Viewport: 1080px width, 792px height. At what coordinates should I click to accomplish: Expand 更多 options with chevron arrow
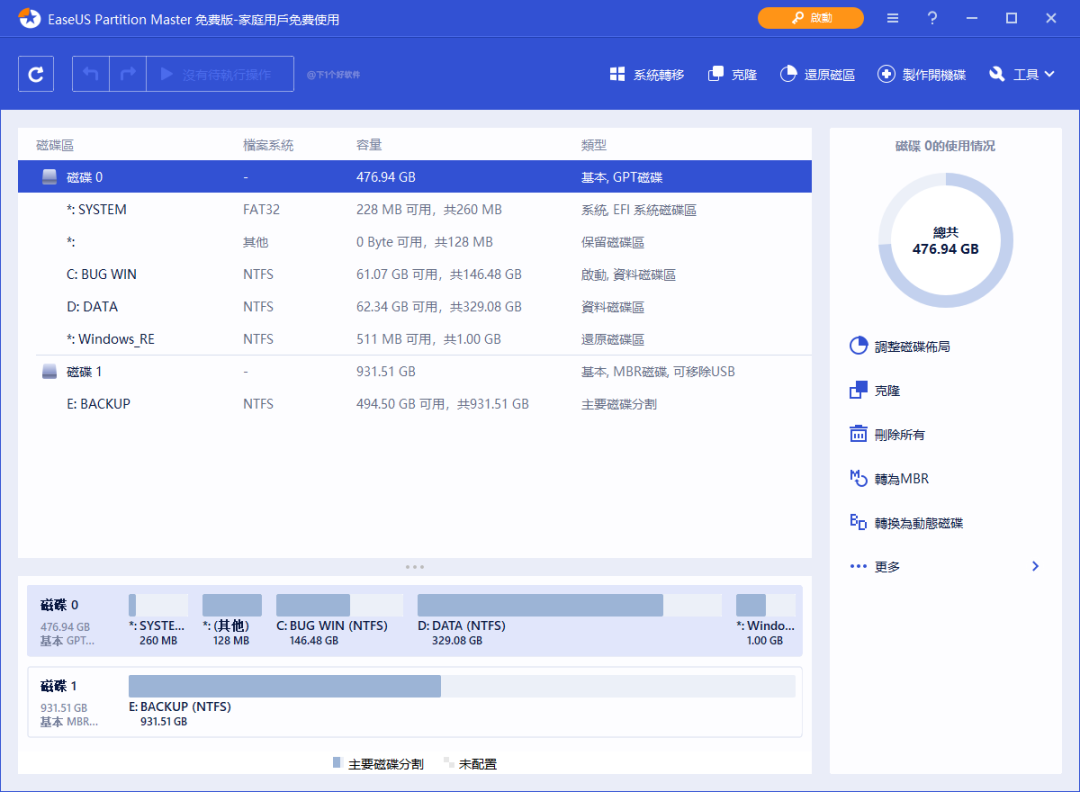pos(1035,566)
